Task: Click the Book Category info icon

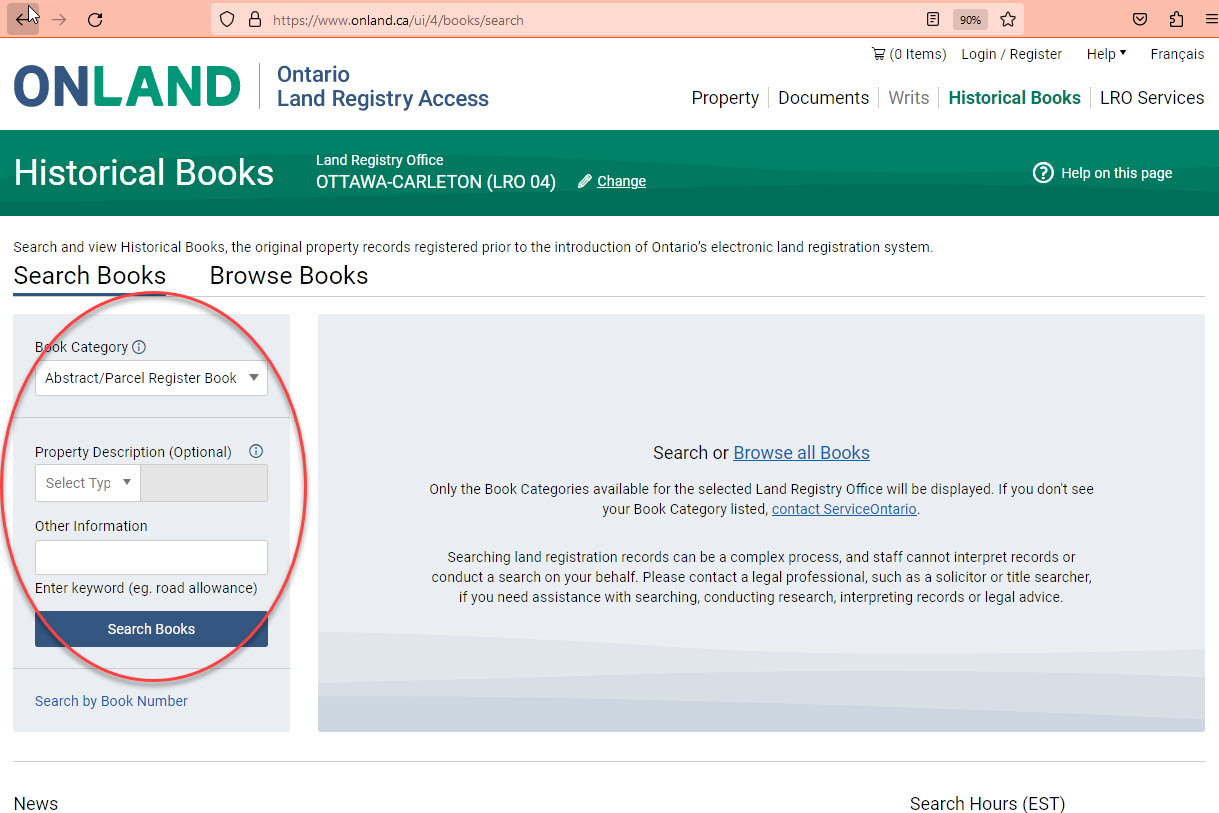Action: click(139, 347)
